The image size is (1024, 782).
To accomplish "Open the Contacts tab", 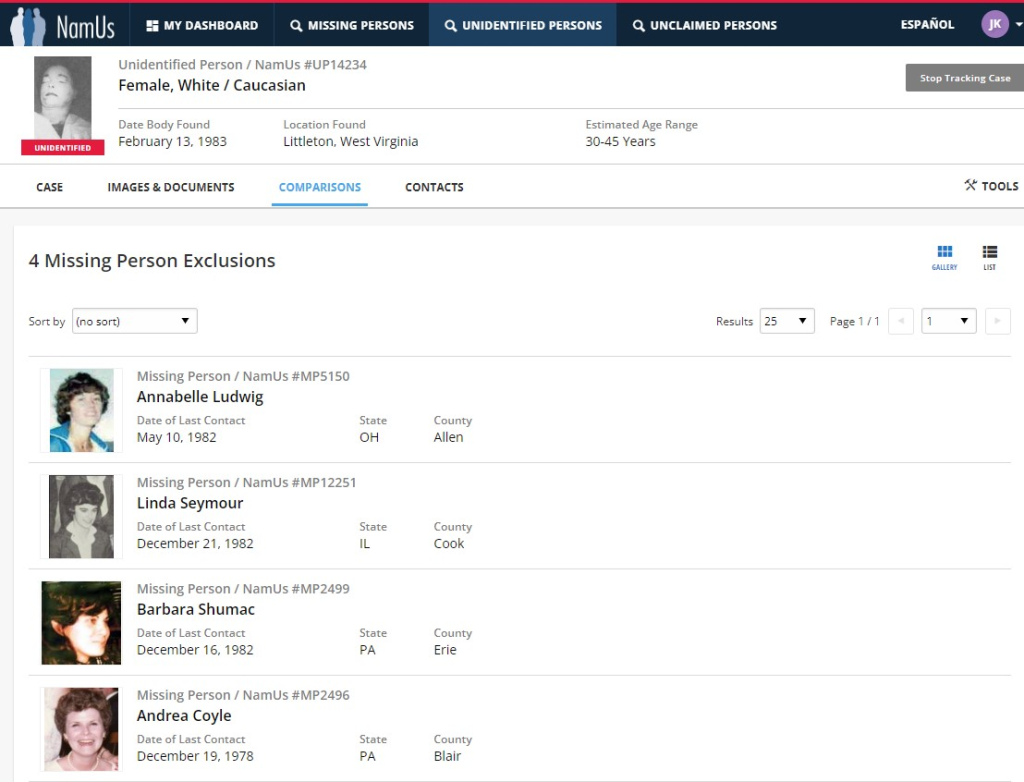I will coord(434,187).
